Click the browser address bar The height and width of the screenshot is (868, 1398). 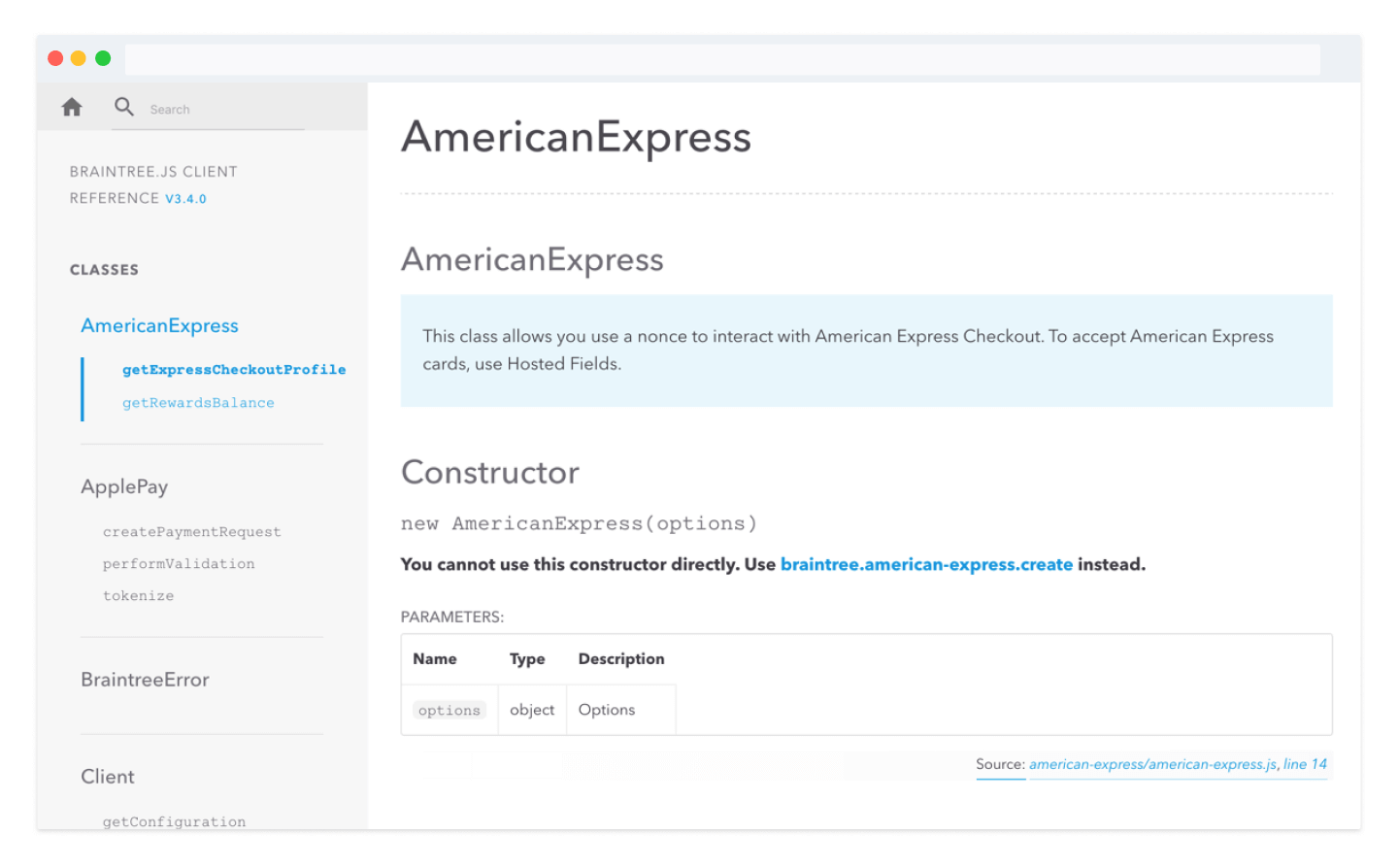pos(721,59)
